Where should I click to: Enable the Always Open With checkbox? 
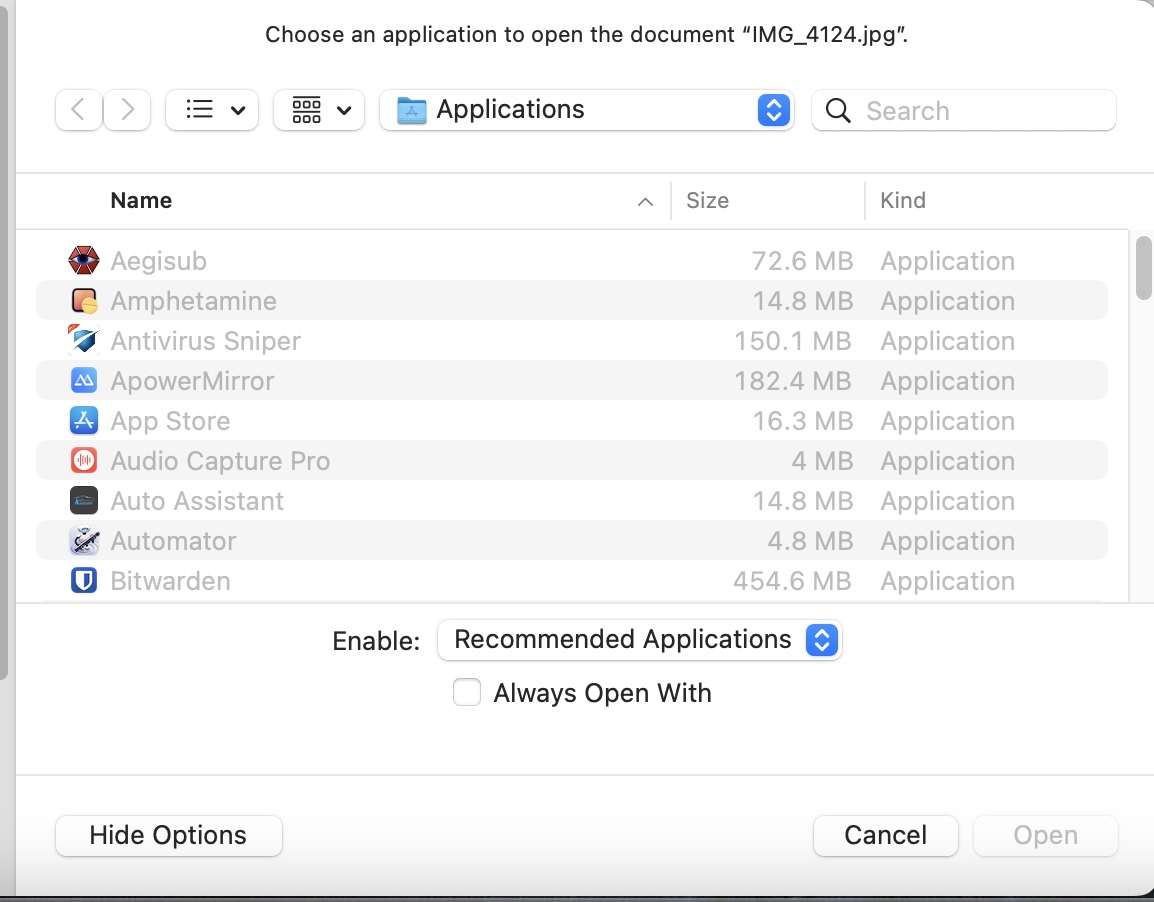coord(467,693)
